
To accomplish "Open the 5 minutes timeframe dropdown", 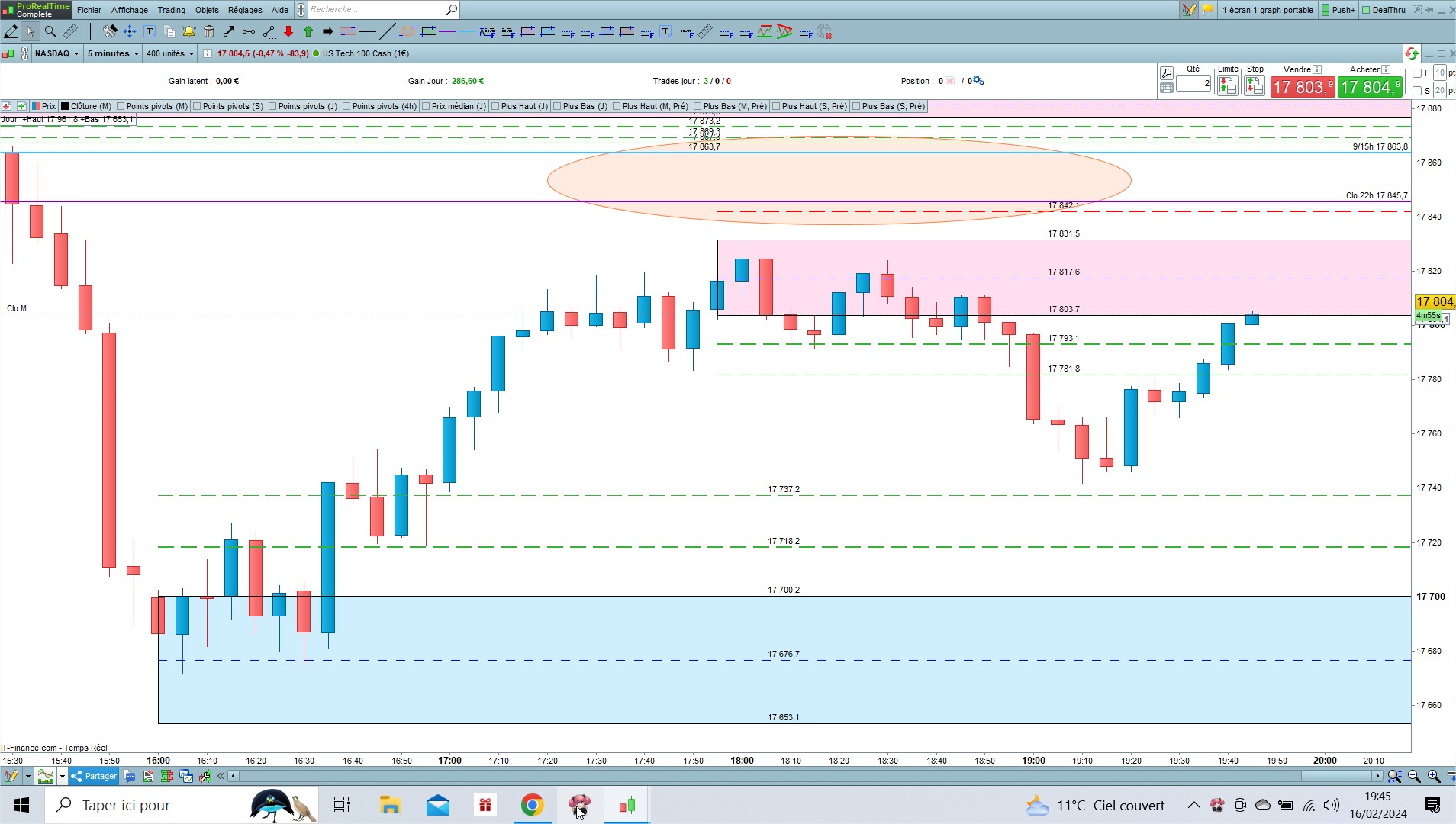I will click(x=113, y=53).
